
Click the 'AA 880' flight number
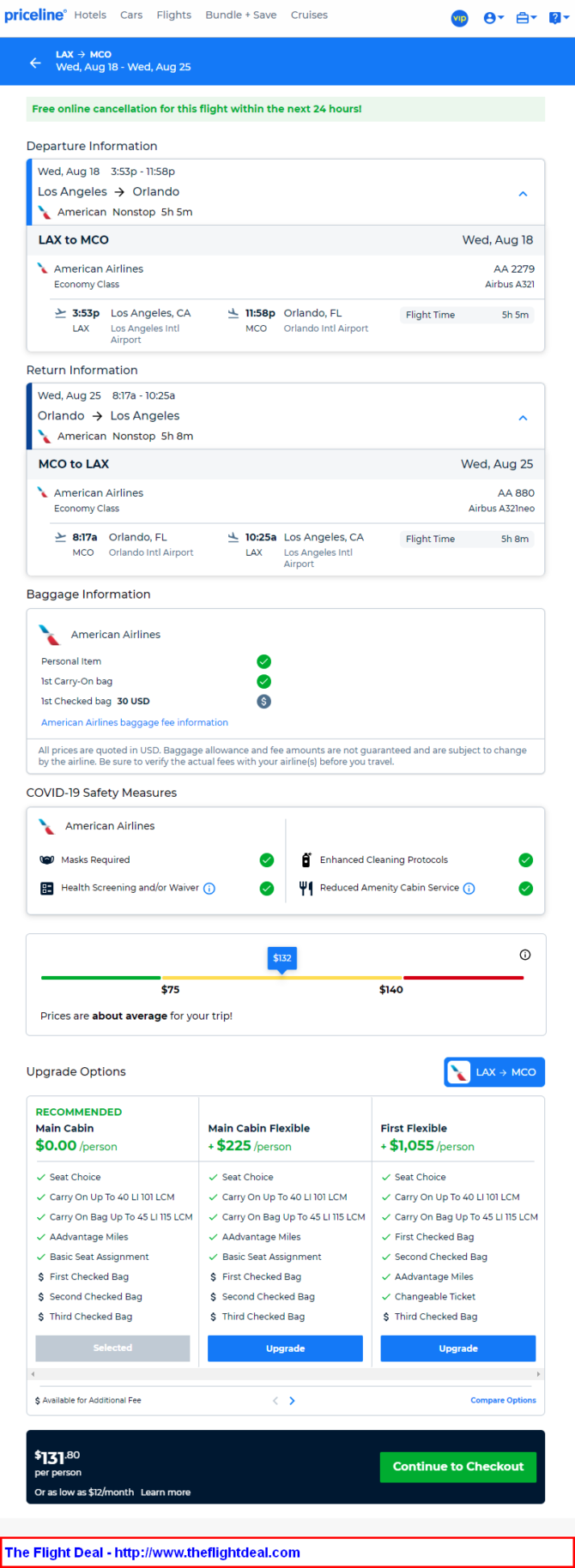[516, 493]
